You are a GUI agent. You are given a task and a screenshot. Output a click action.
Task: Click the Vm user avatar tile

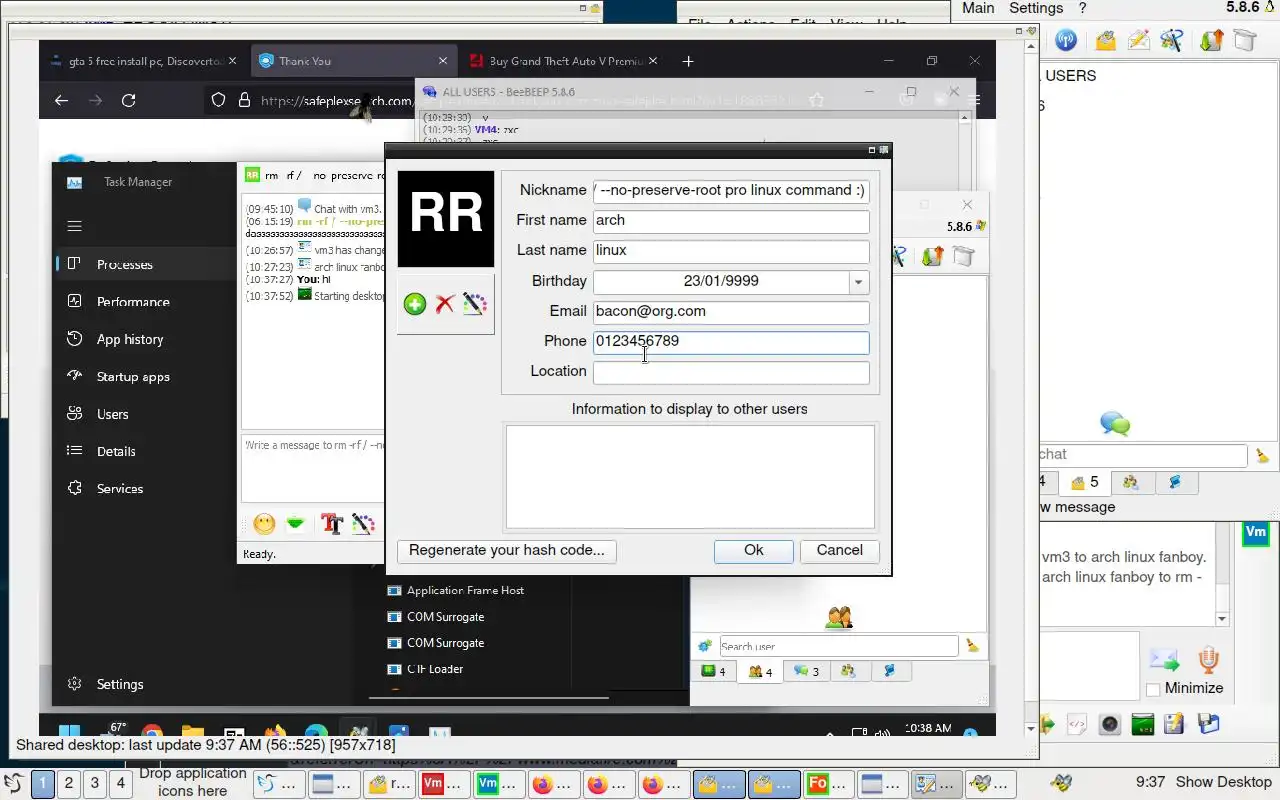(1255, 533)
